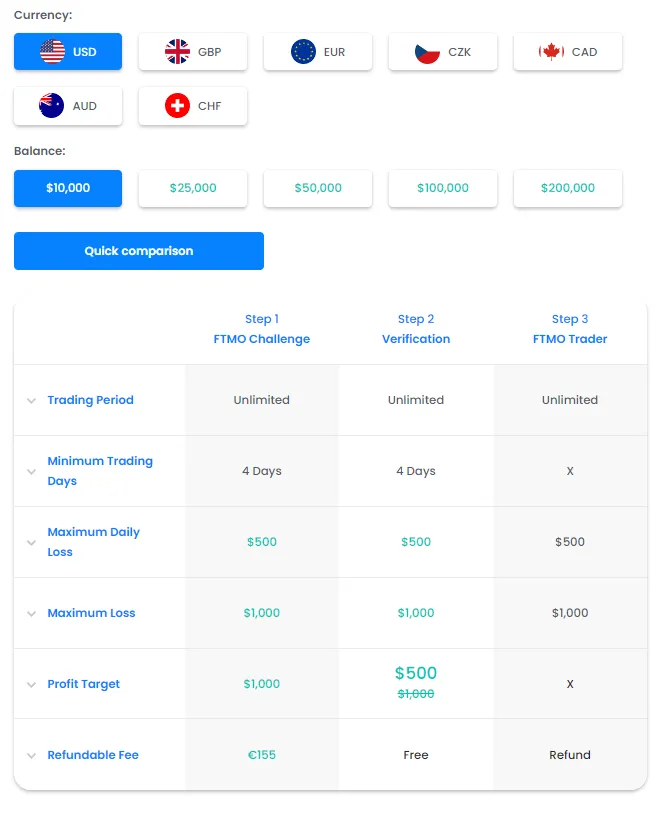The width and height of the screenshot is (659, 823).
Task: Pick the $50,000 balance option
Action: point(317,188)
